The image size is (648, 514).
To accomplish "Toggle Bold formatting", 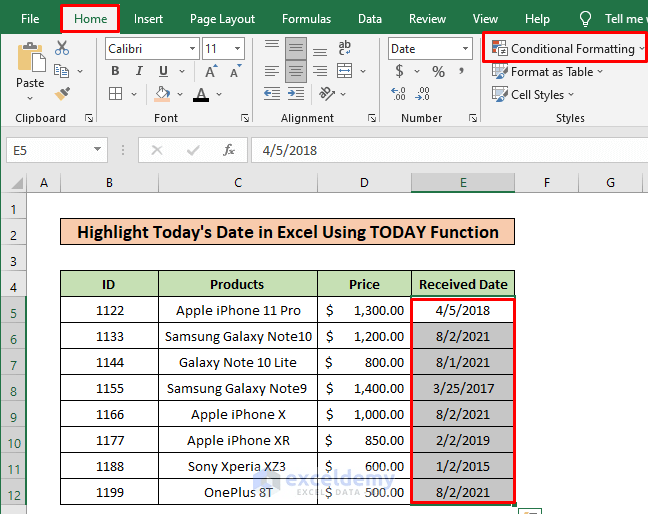I will click(115, 71).
